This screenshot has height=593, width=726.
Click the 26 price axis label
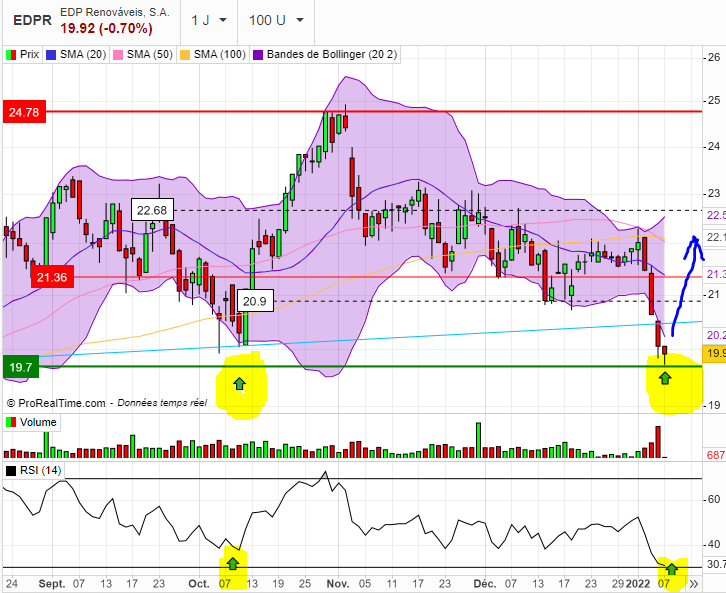point(714,57)
